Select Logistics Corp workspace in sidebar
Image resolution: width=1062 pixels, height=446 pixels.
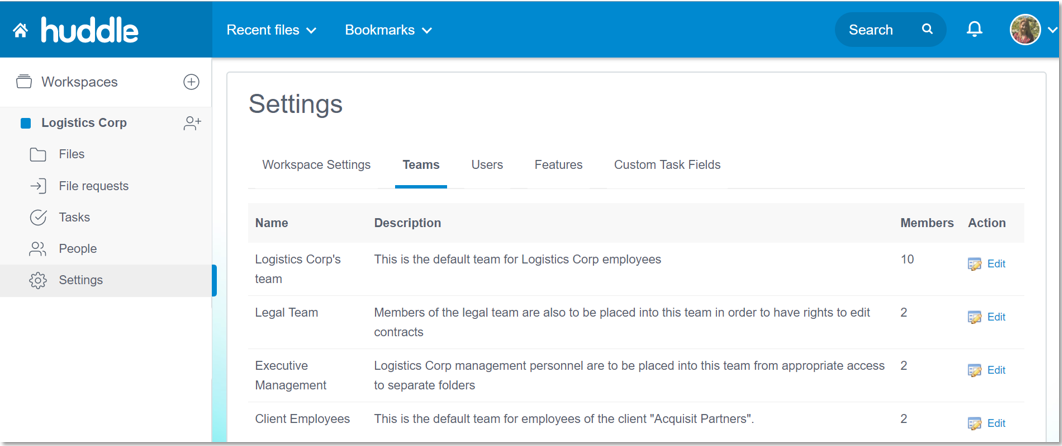click(84, 123)
